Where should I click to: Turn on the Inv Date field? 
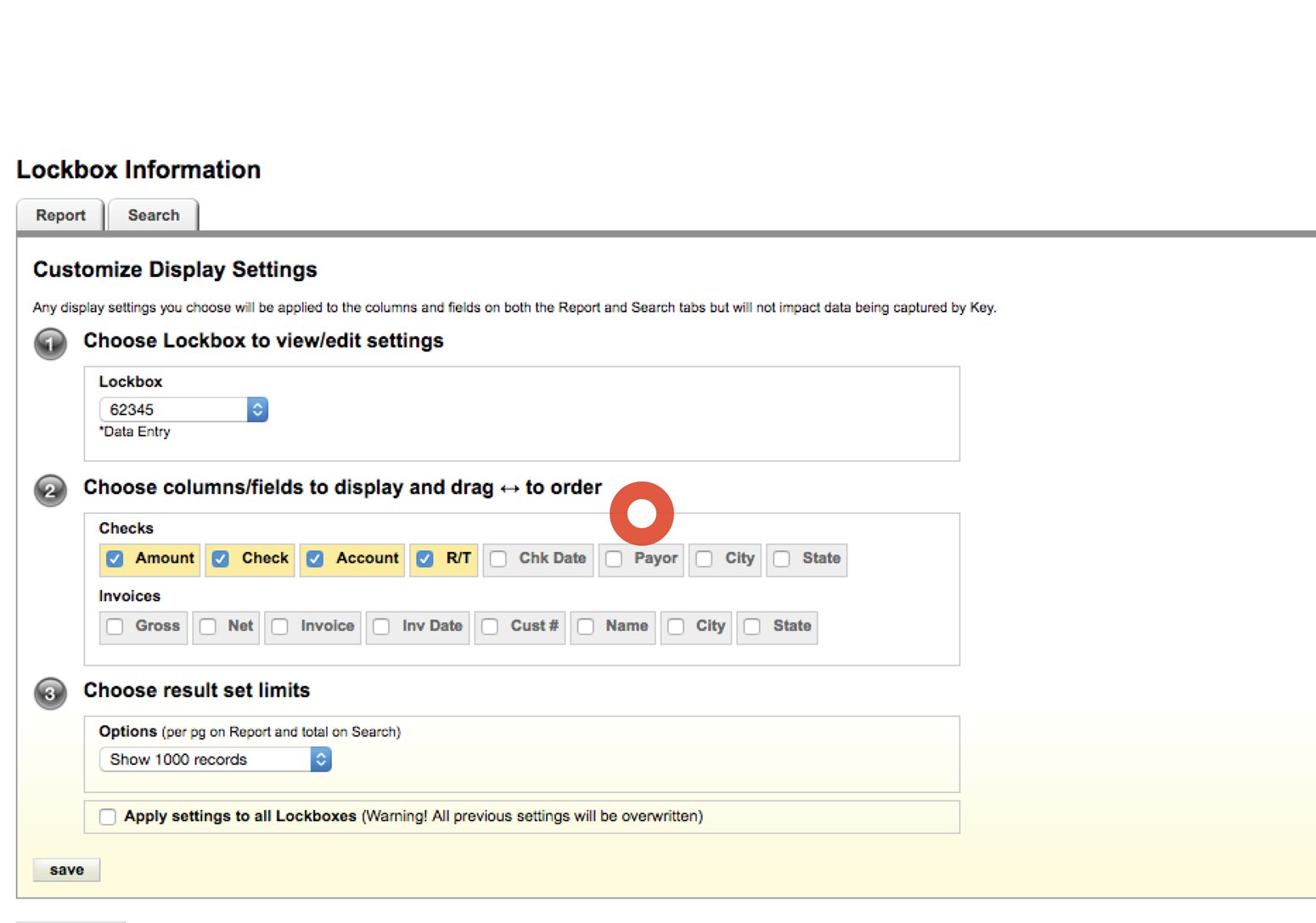point(380,627)
